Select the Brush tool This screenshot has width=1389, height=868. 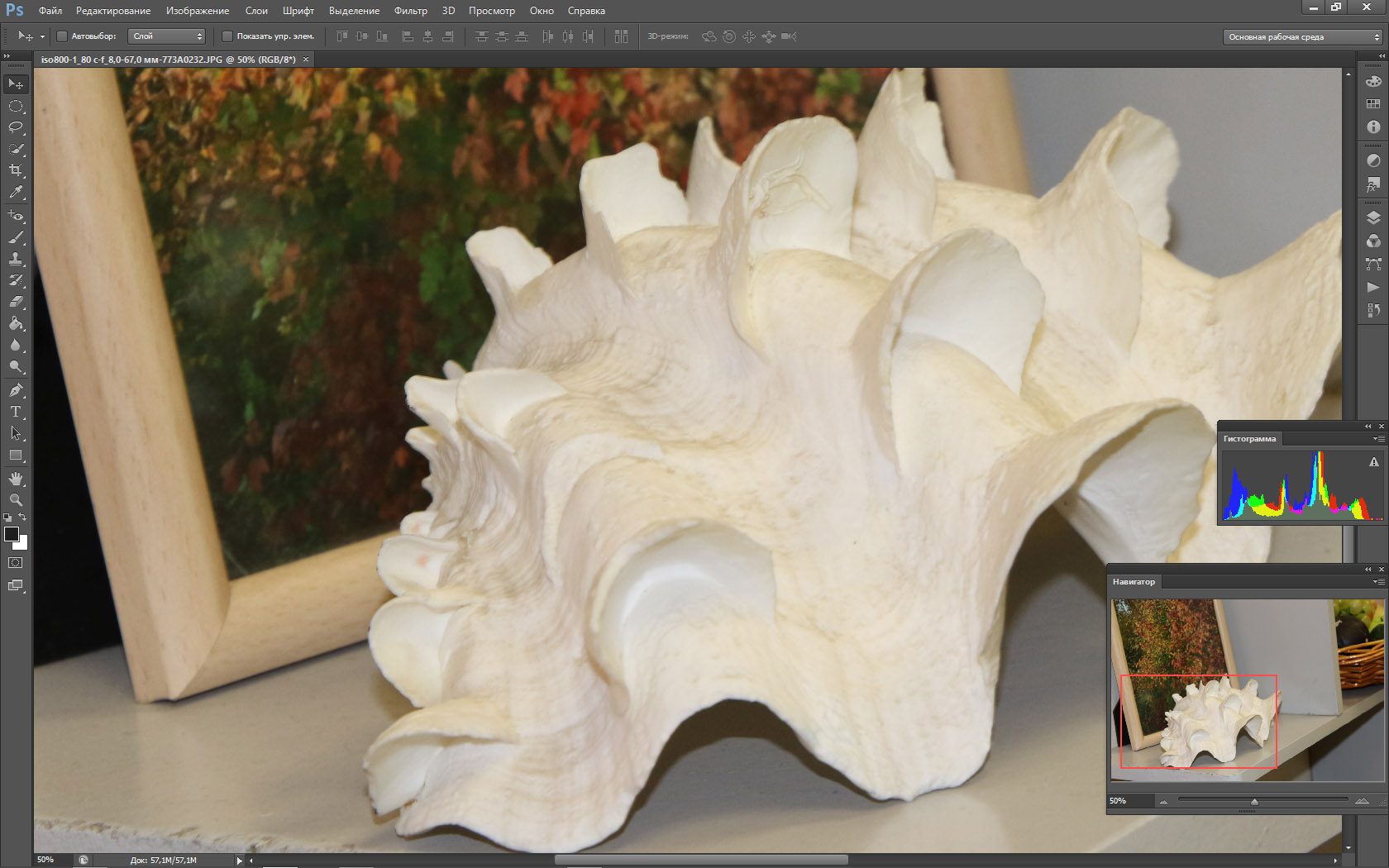point(16,237)
